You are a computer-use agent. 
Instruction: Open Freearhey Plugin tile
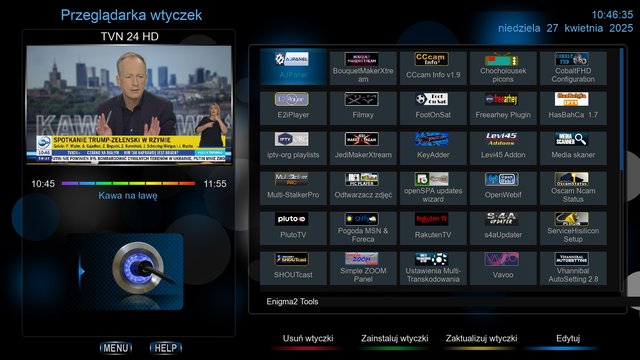click(x=503, y=107)
